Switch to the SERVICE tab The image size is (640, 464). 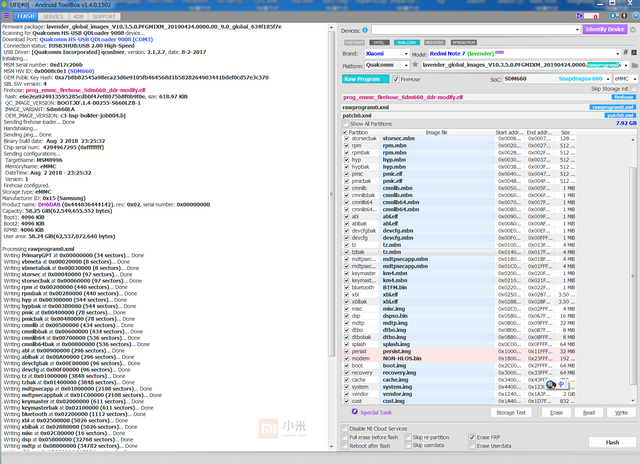coord(53,17)
